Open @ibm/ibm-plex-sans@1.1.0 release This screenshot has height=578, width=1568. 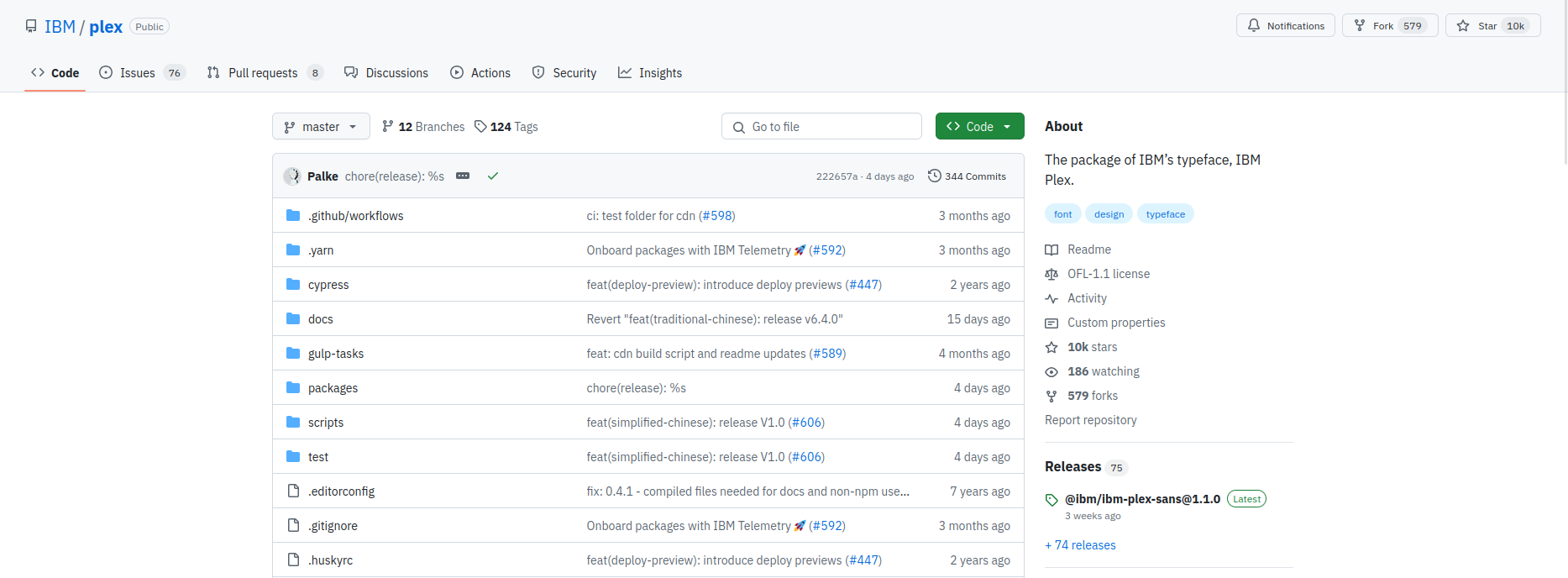[1142, 499]
